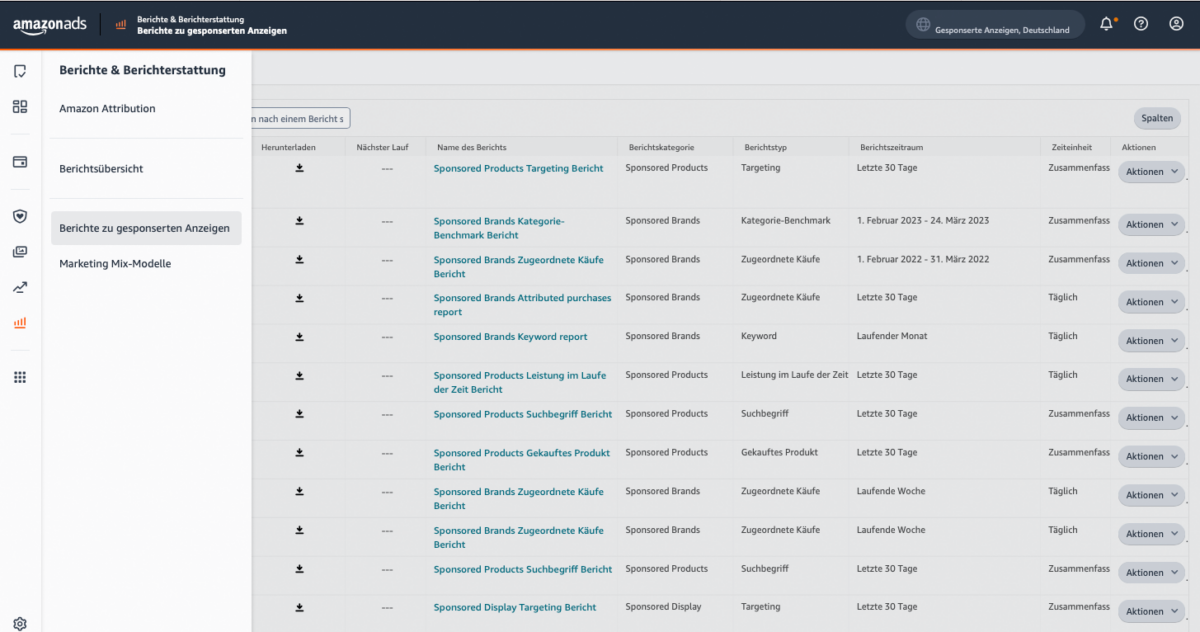Expand Aktionen for the Attributed purchases report
The width and height of the screenshot is (1200, 632).
click(1151, 302)
